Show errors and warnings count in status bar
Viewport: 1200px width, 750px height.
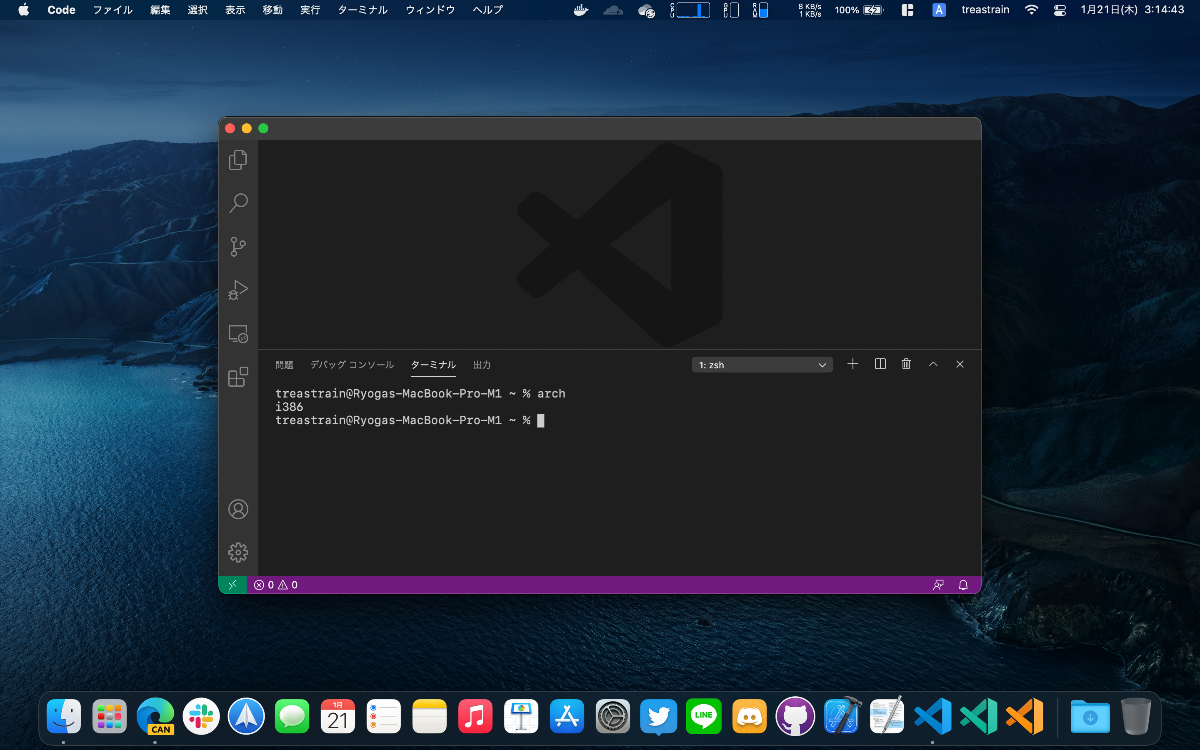click(275, 585)
